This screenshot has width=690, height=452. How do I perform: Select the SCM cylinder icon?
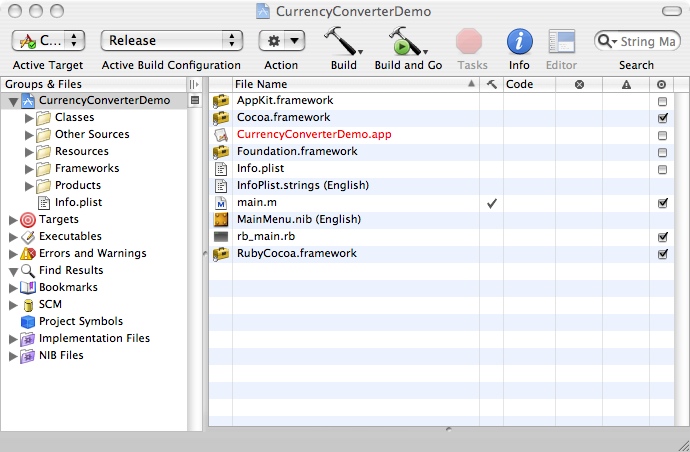click(x=28, y=305)
